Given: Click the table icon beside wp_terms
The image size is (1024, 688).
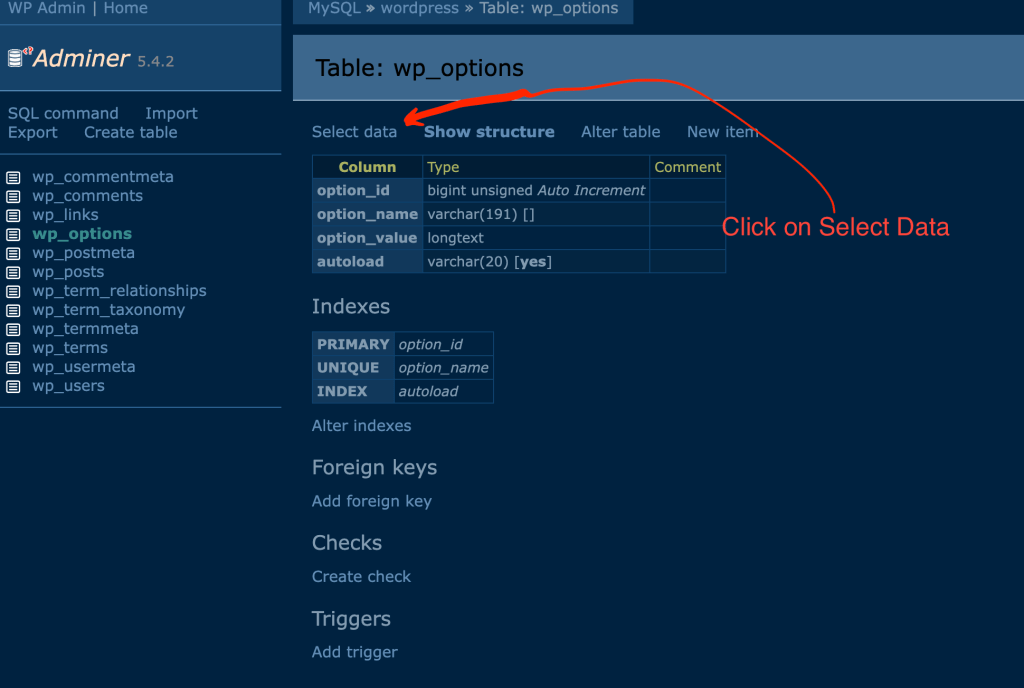Looking at the screenshot, I should (x=14, y=347).
